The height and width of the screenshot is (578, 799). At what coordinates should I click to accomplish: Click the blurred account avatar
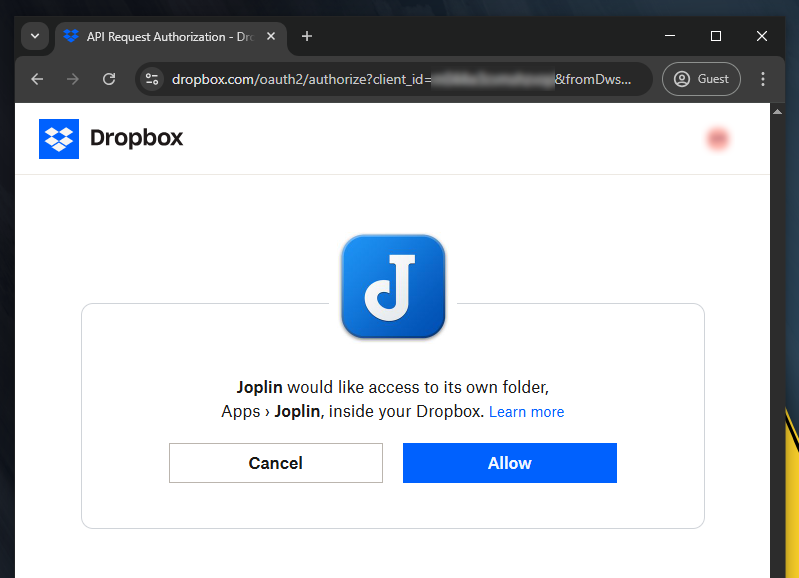(x=717, y=139)
